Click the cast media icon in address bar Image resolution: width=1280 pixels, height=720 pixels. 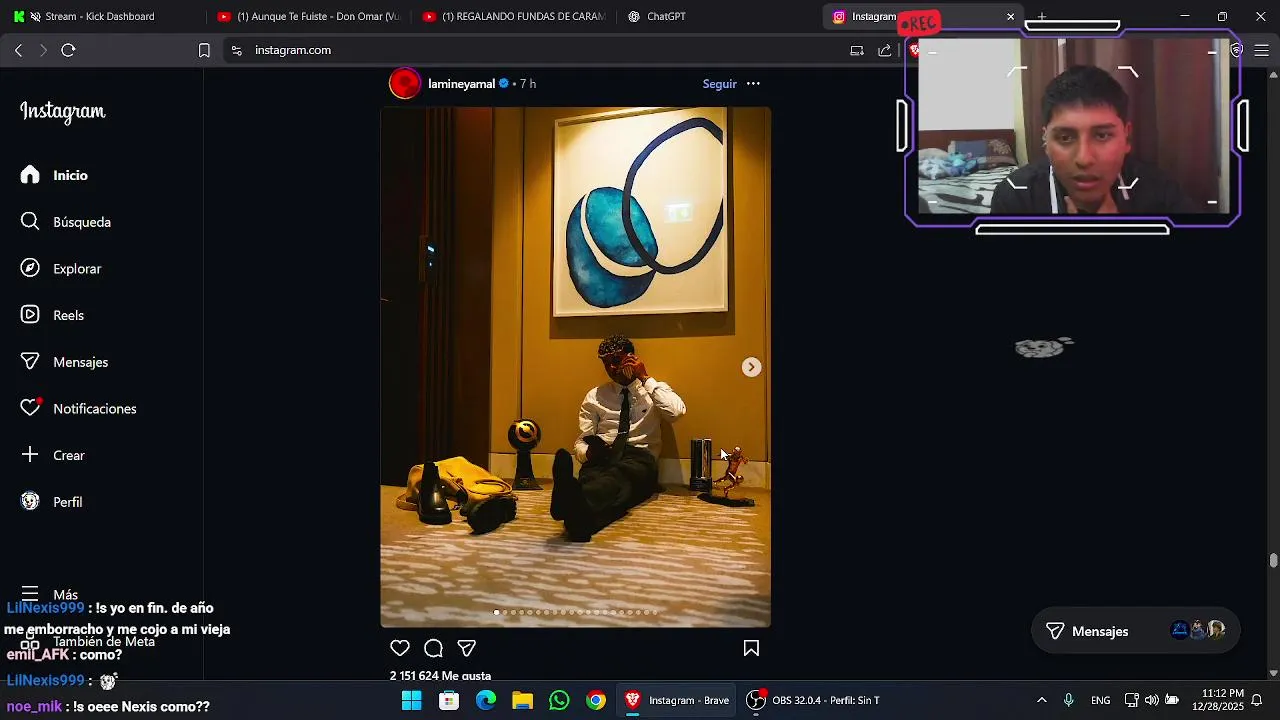click(857, 50)
